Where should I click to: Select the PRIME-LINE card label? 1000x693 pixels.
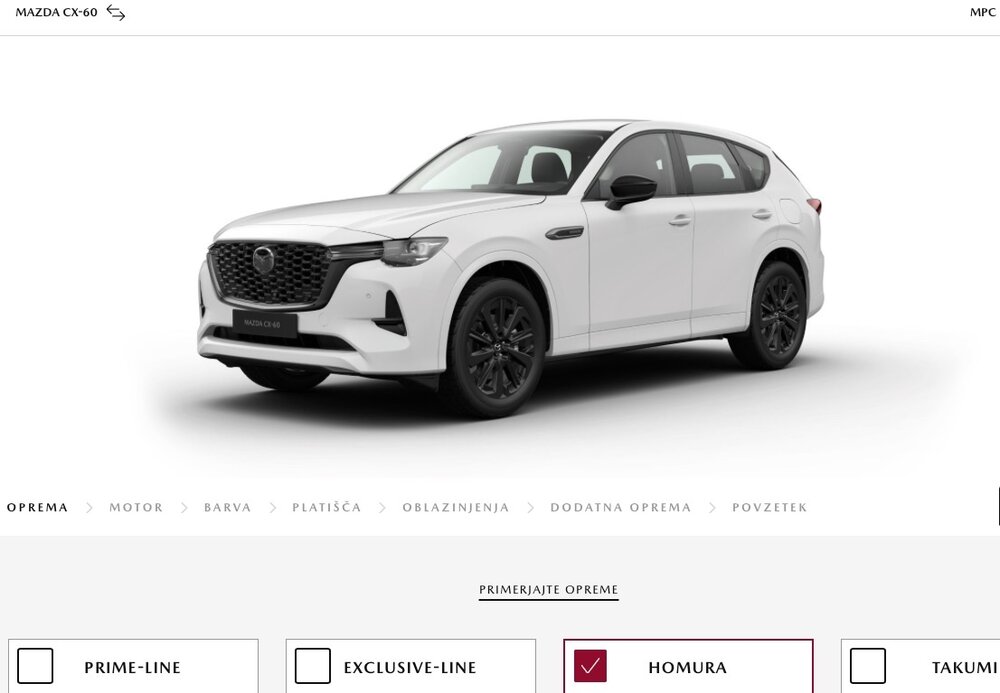133,667
